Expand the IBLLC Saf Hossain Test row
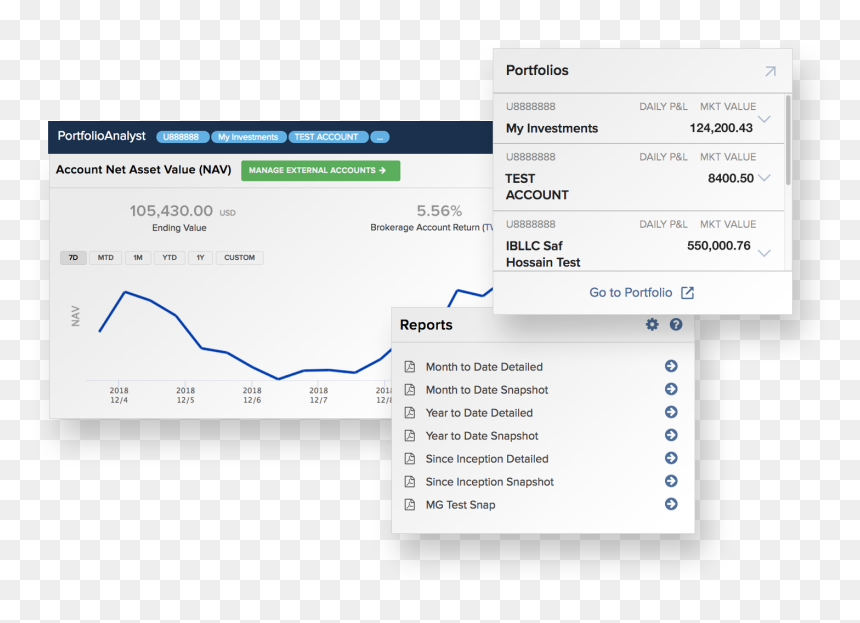 point(764,253)
